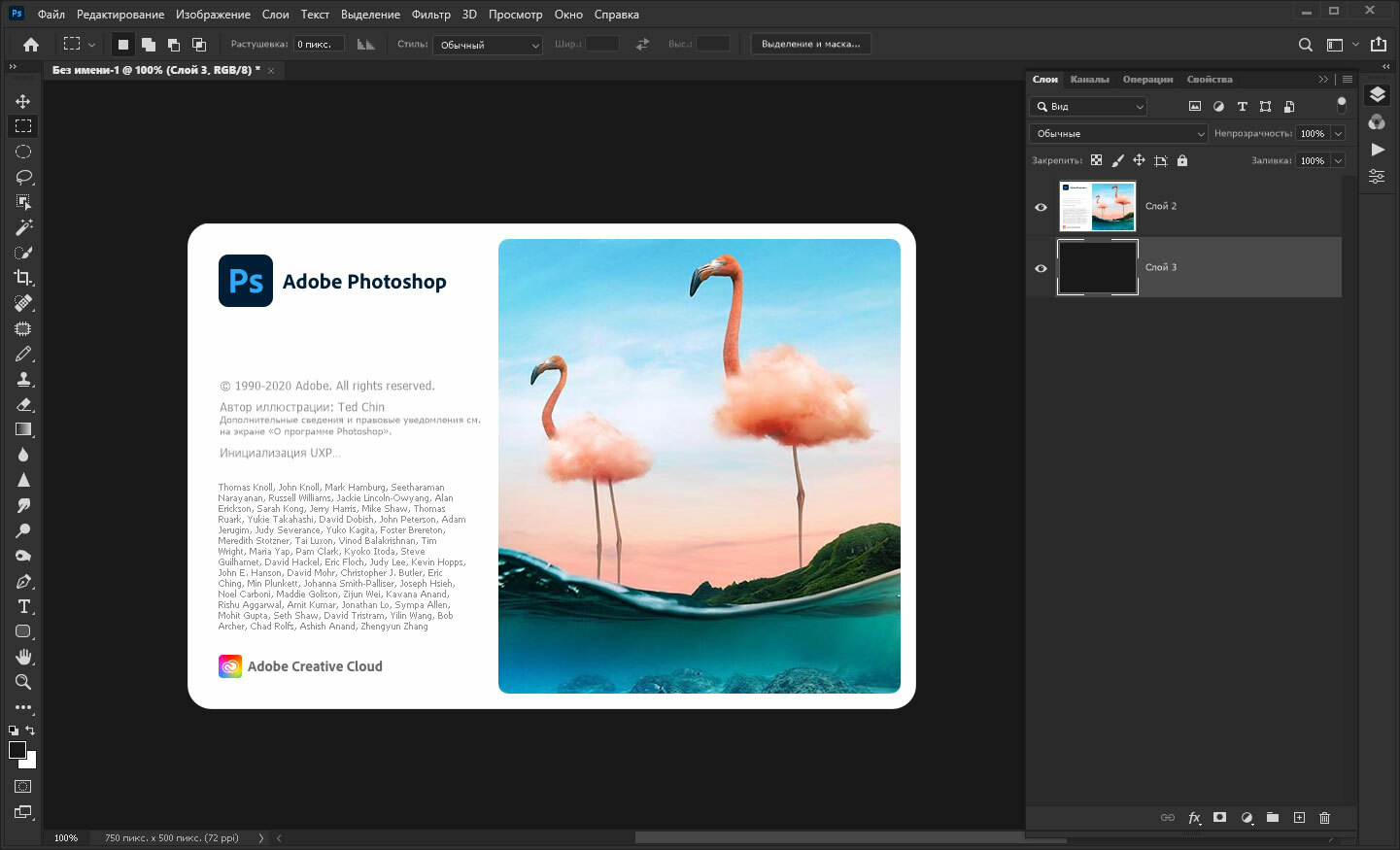Select the Blur droplet tool
Viewport: 1400px width, 850px height.
[23, 455]
